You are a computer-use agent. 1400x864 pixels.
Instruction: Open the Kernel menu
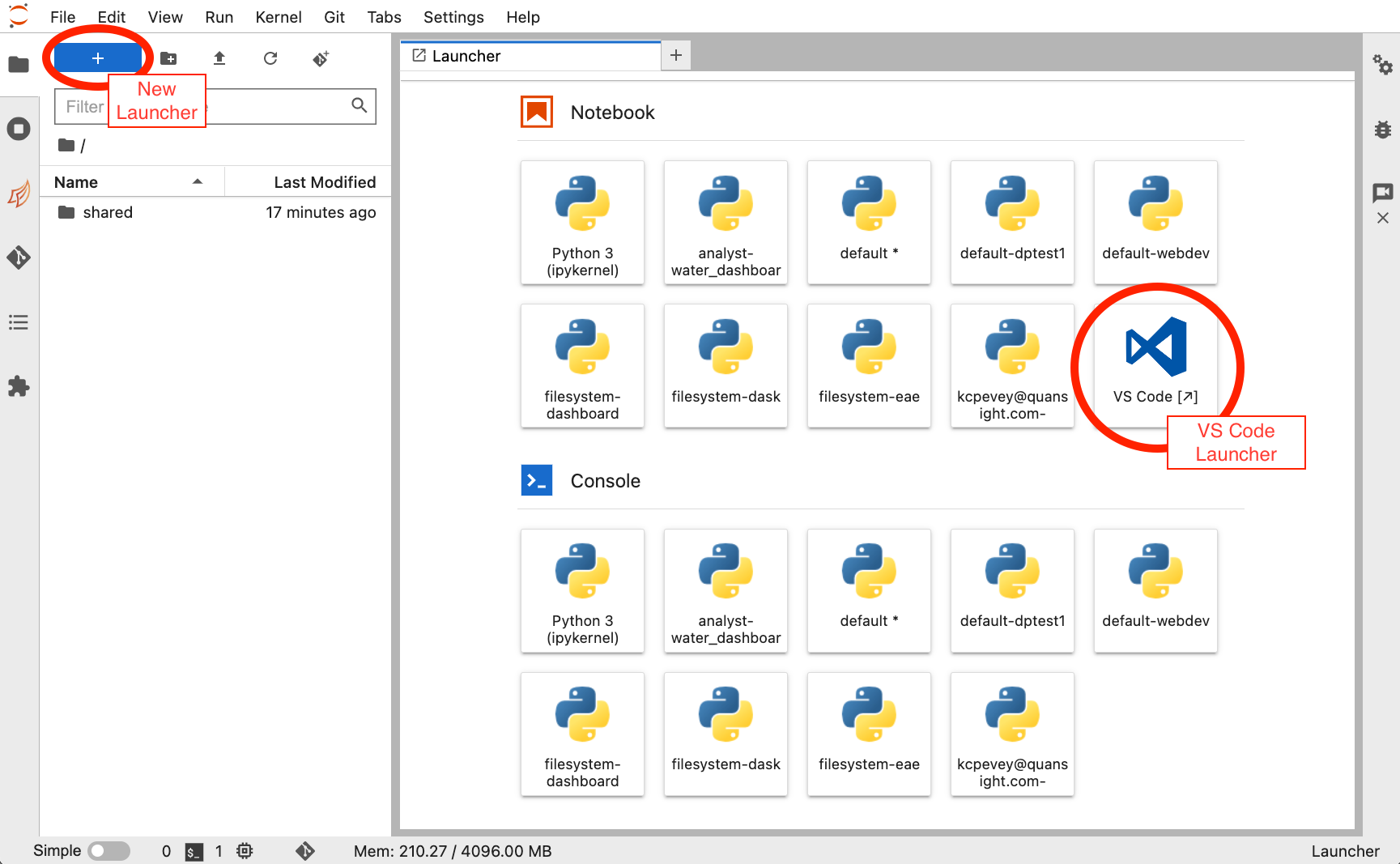[278, 17]
